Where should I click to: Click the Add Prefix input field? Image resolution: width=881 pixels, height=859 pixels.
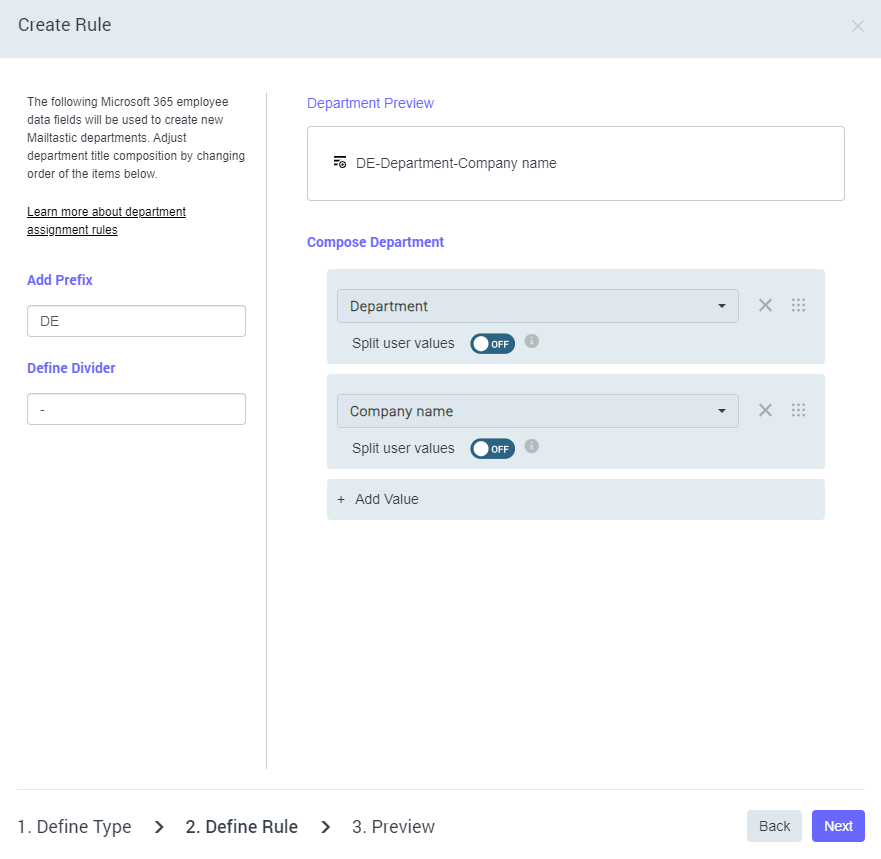click(x=136, y=321)
